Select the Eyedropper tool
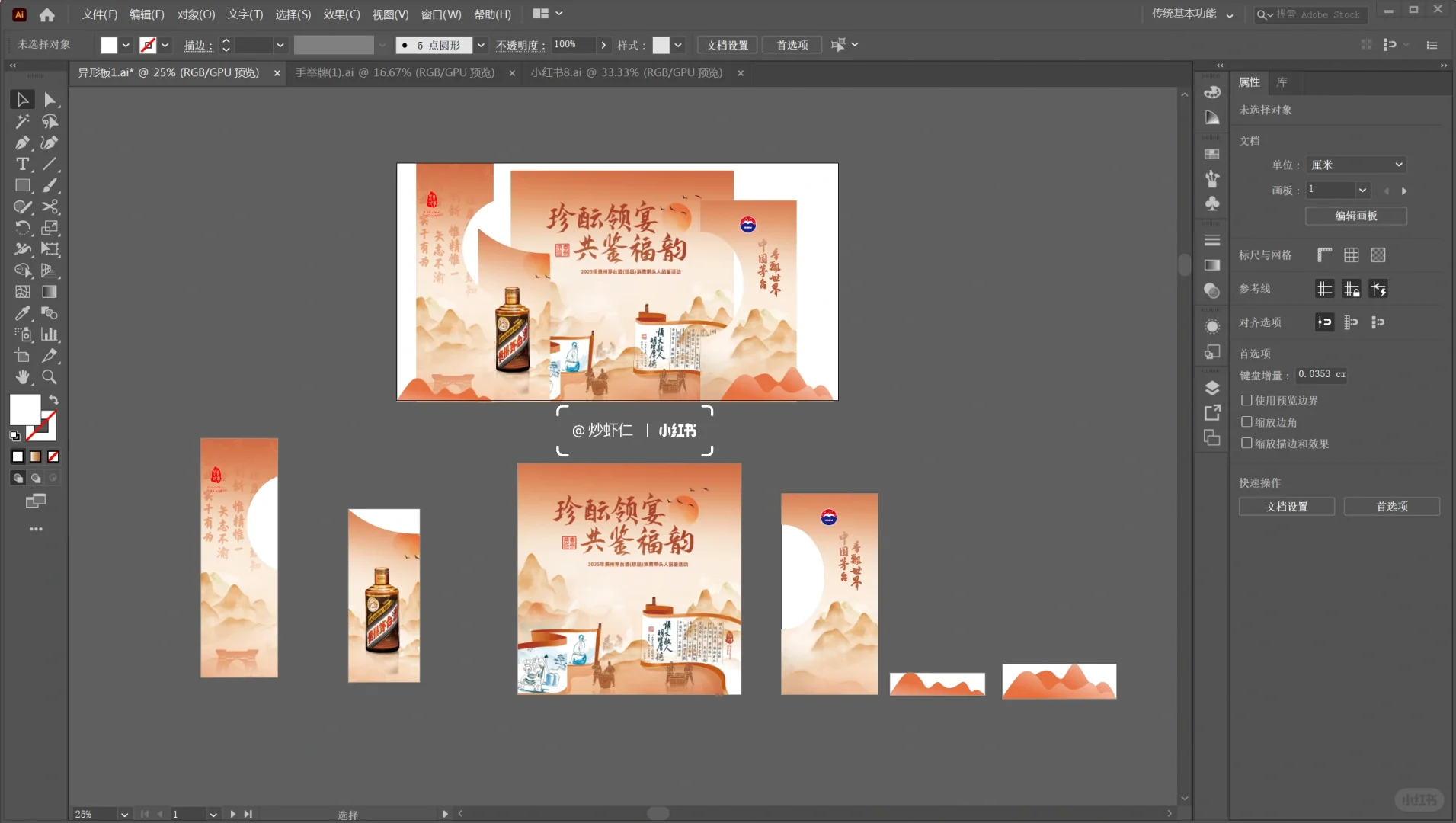The height and width of the screenshot is (823, 1456). click(22, 313)
